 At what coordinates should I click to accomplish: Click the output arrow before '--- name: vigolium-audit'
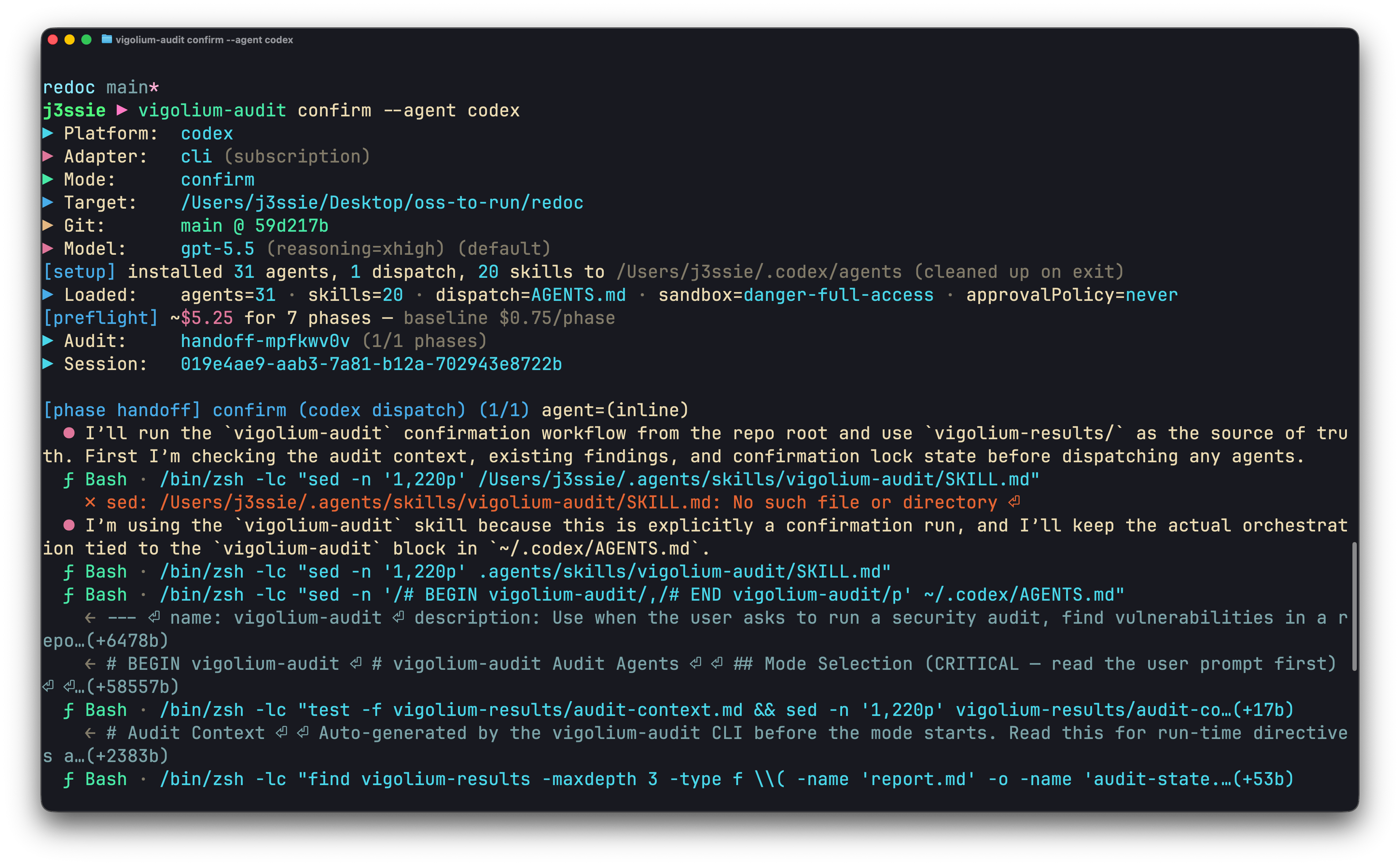[90, 617]
